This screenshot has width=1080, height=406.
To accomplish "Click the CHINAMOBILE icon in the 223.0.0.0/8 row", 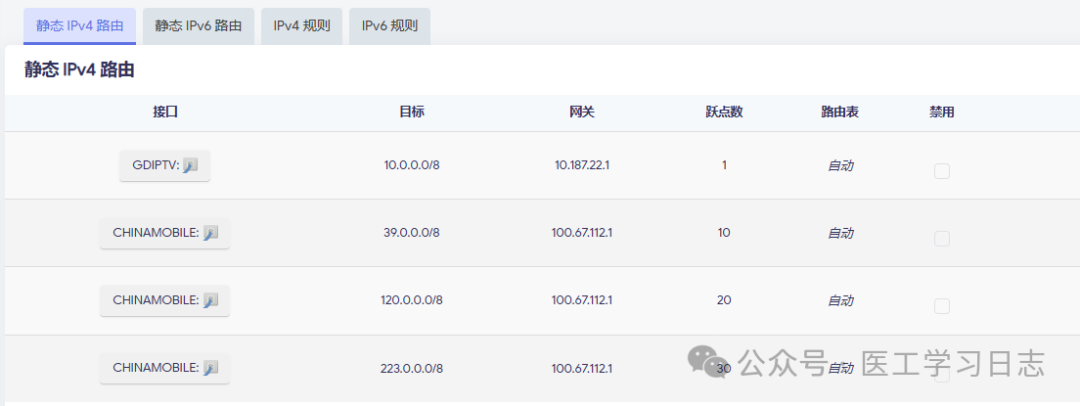I will click(210, 368).
